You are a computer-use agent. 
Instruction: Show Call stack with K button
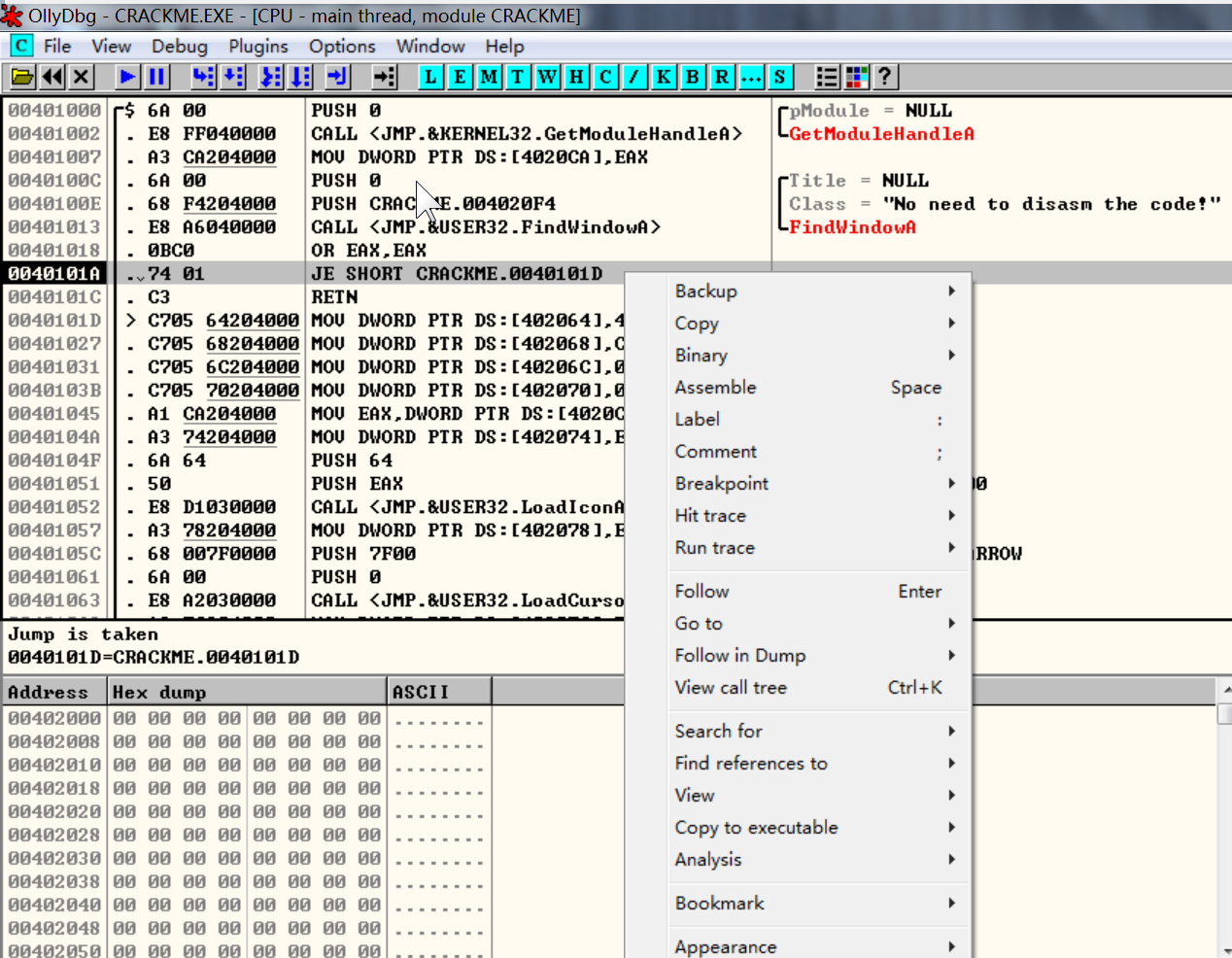click(664, 77)
